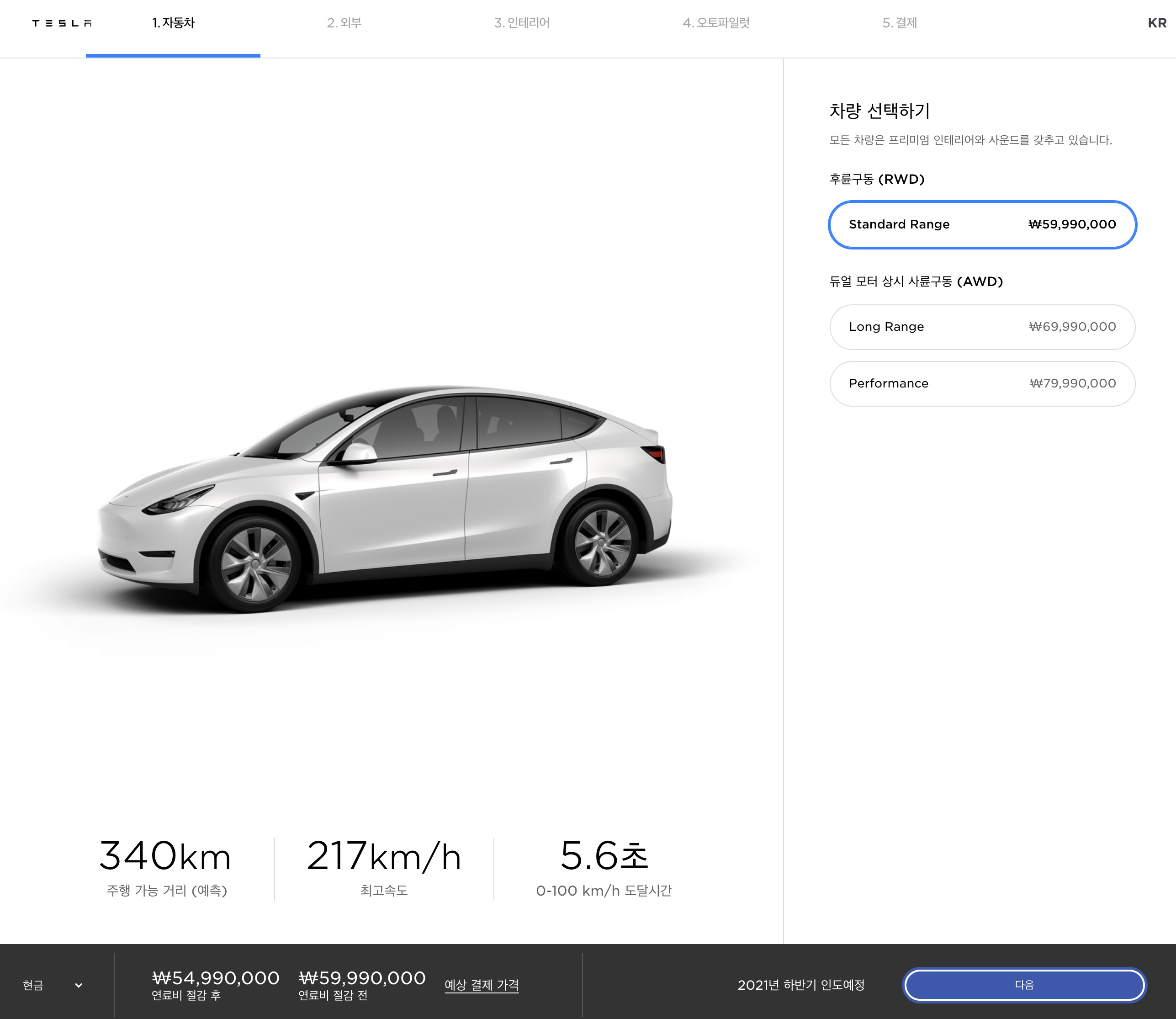Click the 217km/h top speed value

pos(384,856)
